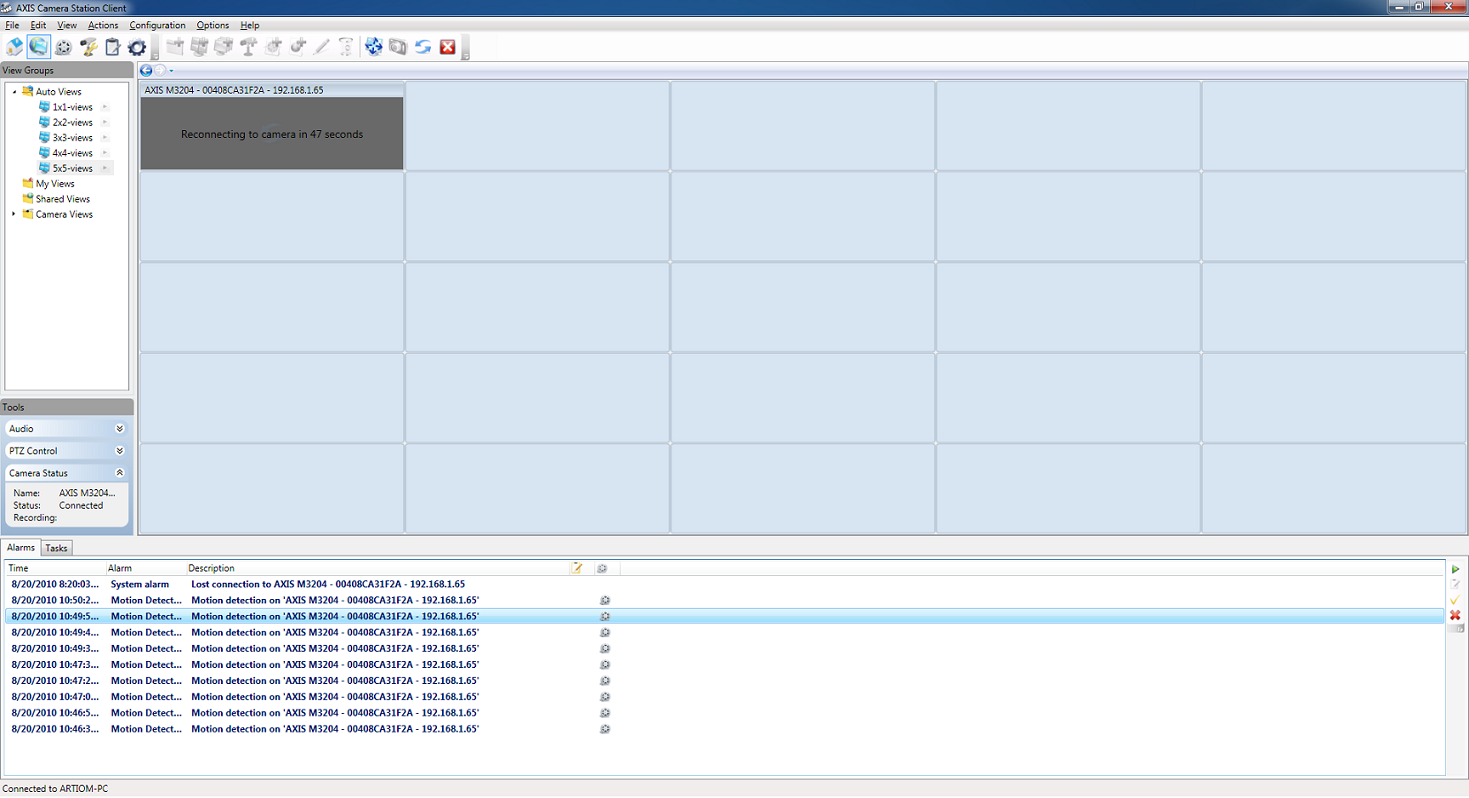Click the clipboard log icon in toolbar
This screenshot has width=1469, height=798.
pos(112,46)
